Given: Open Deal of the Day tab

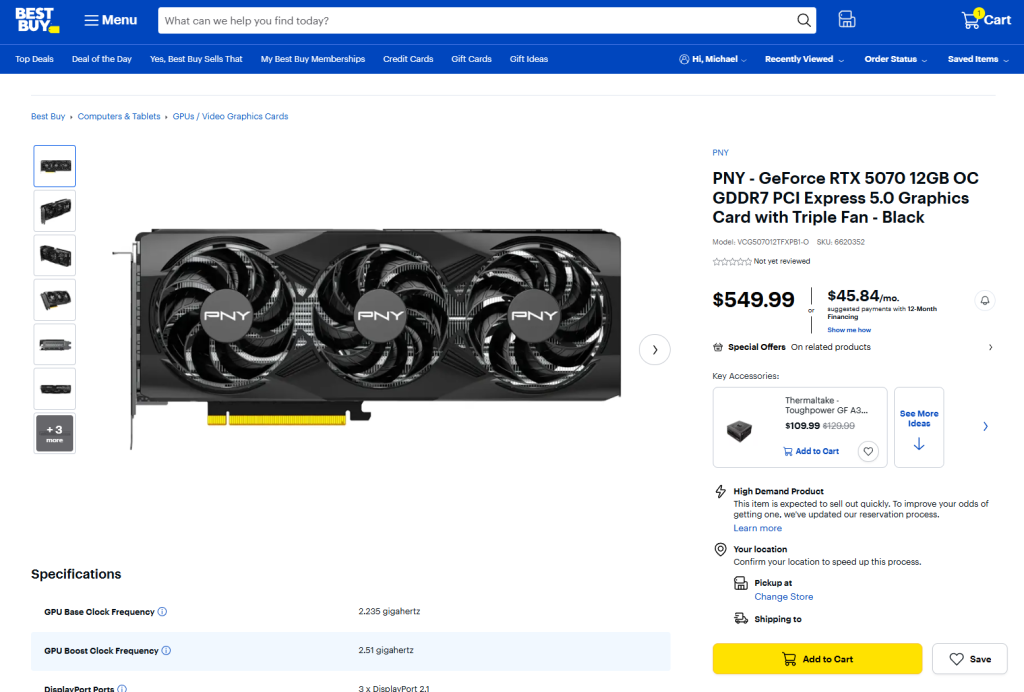Looking at the screenshot, I should [x=102, y=59].
